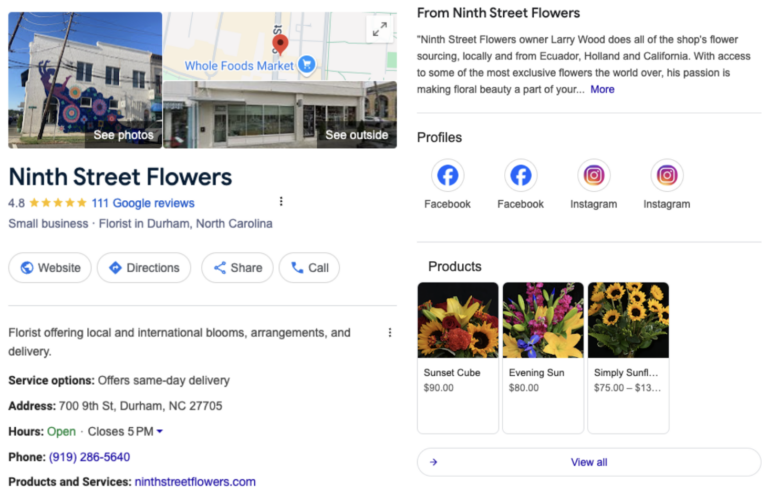
Task: Click the Website button
Action: tap(50, 268)
